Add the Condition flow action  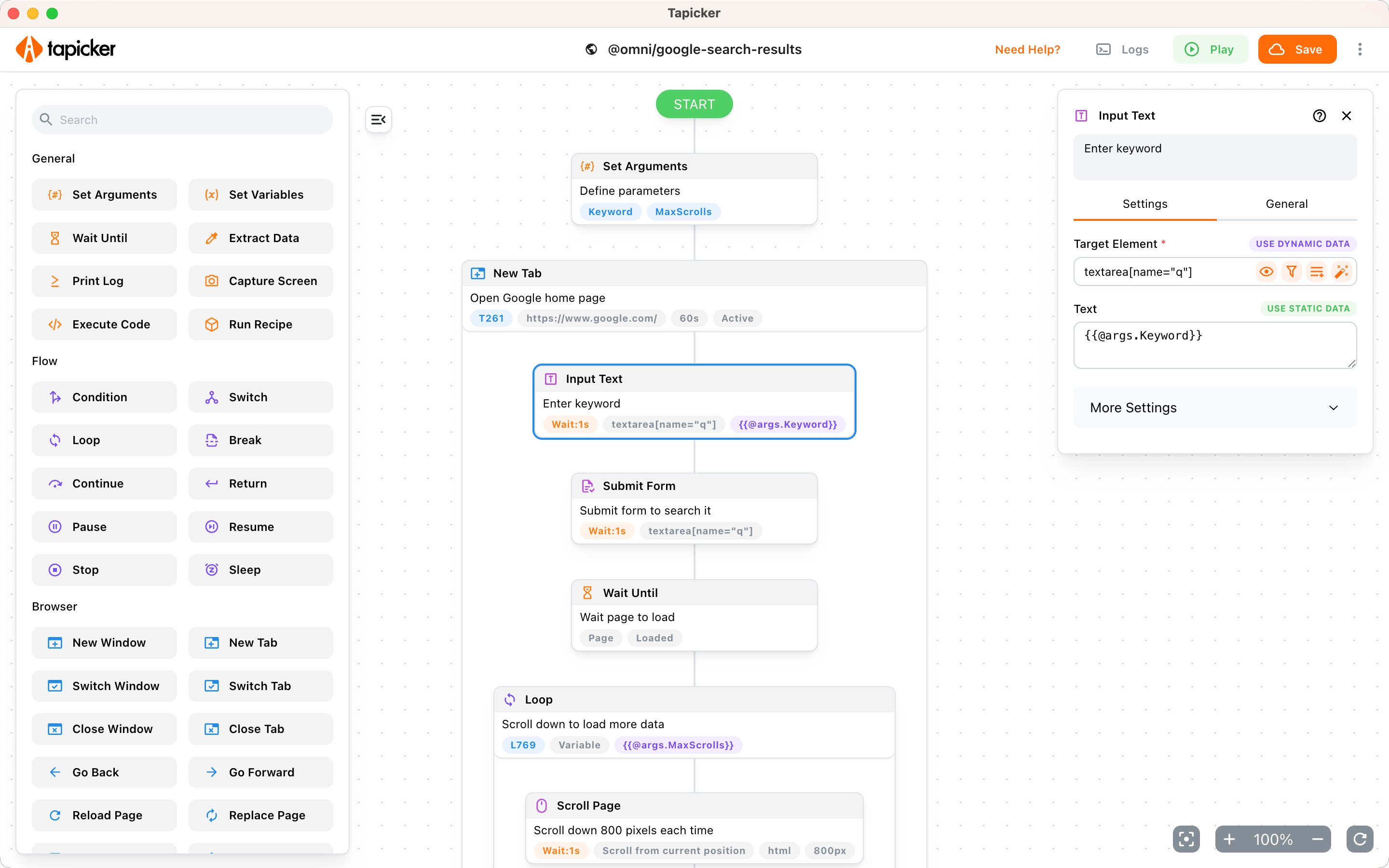coord(105,397)
